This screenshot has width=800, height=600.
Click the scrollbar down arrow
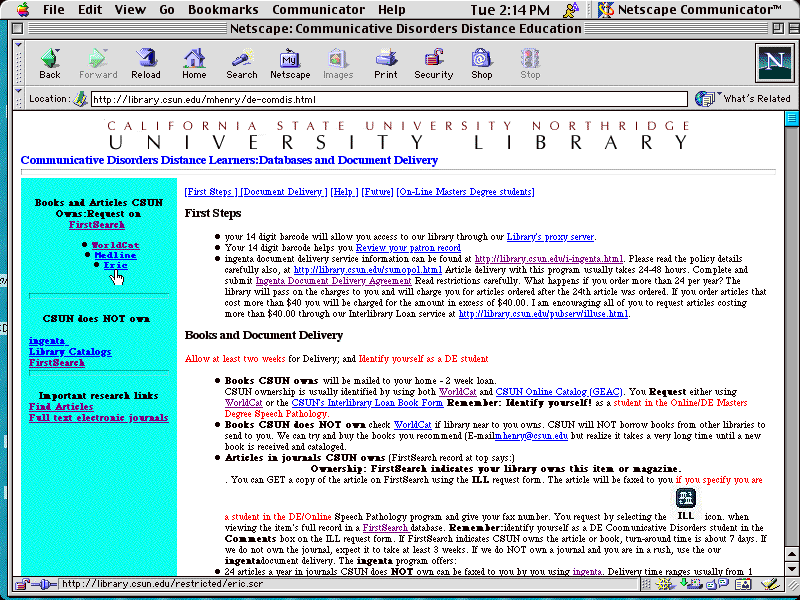(791, 568)
